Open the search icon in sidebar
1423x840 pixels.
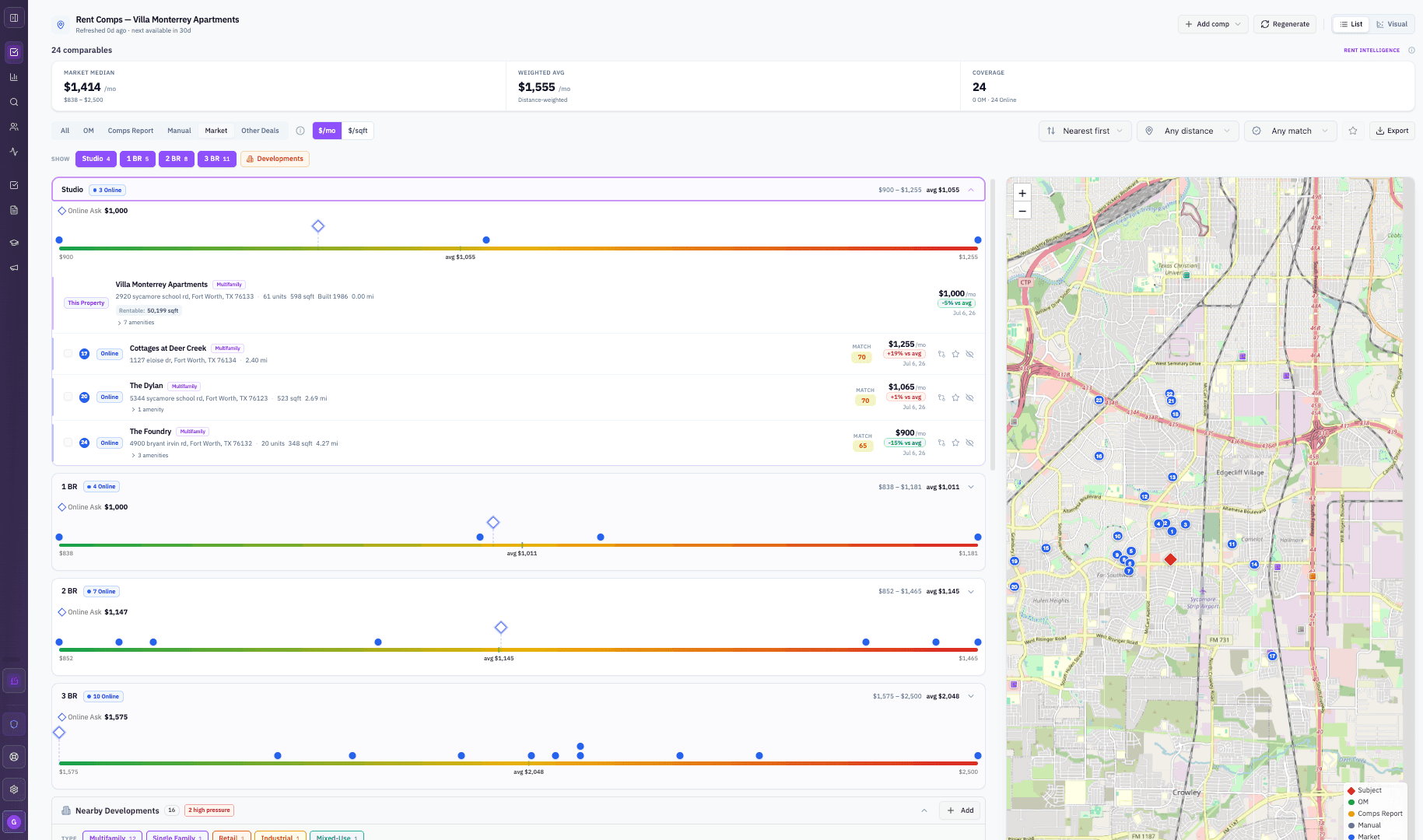[x=14, y=102]
